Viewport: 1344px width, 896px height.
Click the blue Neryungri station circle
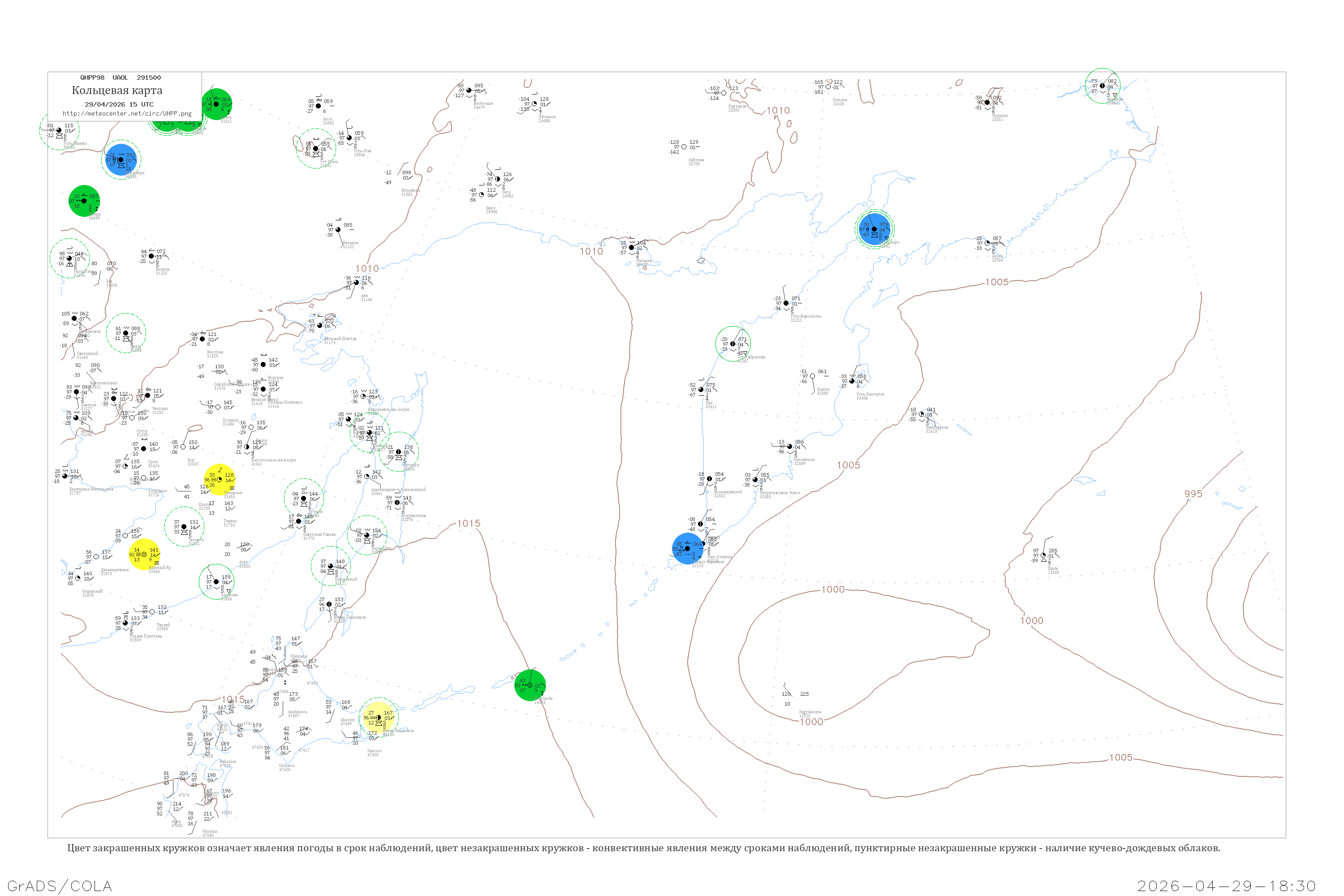click(121, 160)
